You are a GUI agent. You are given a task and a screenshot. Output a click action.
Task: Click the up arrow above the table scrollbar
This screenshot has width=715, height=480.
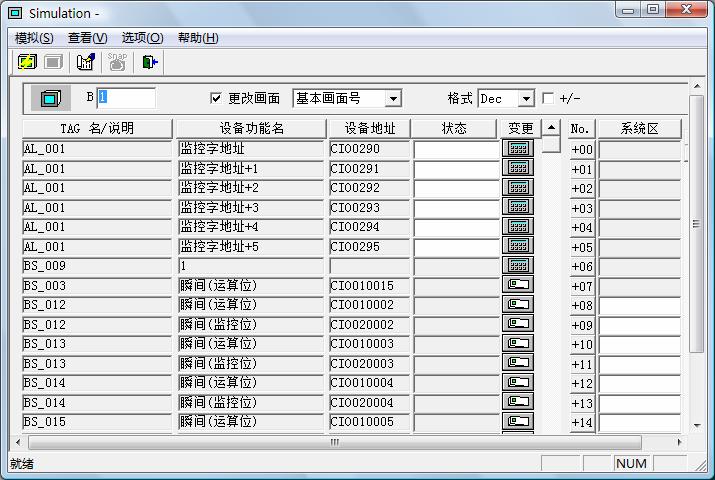pyautogui.click(x=551, y=128)
